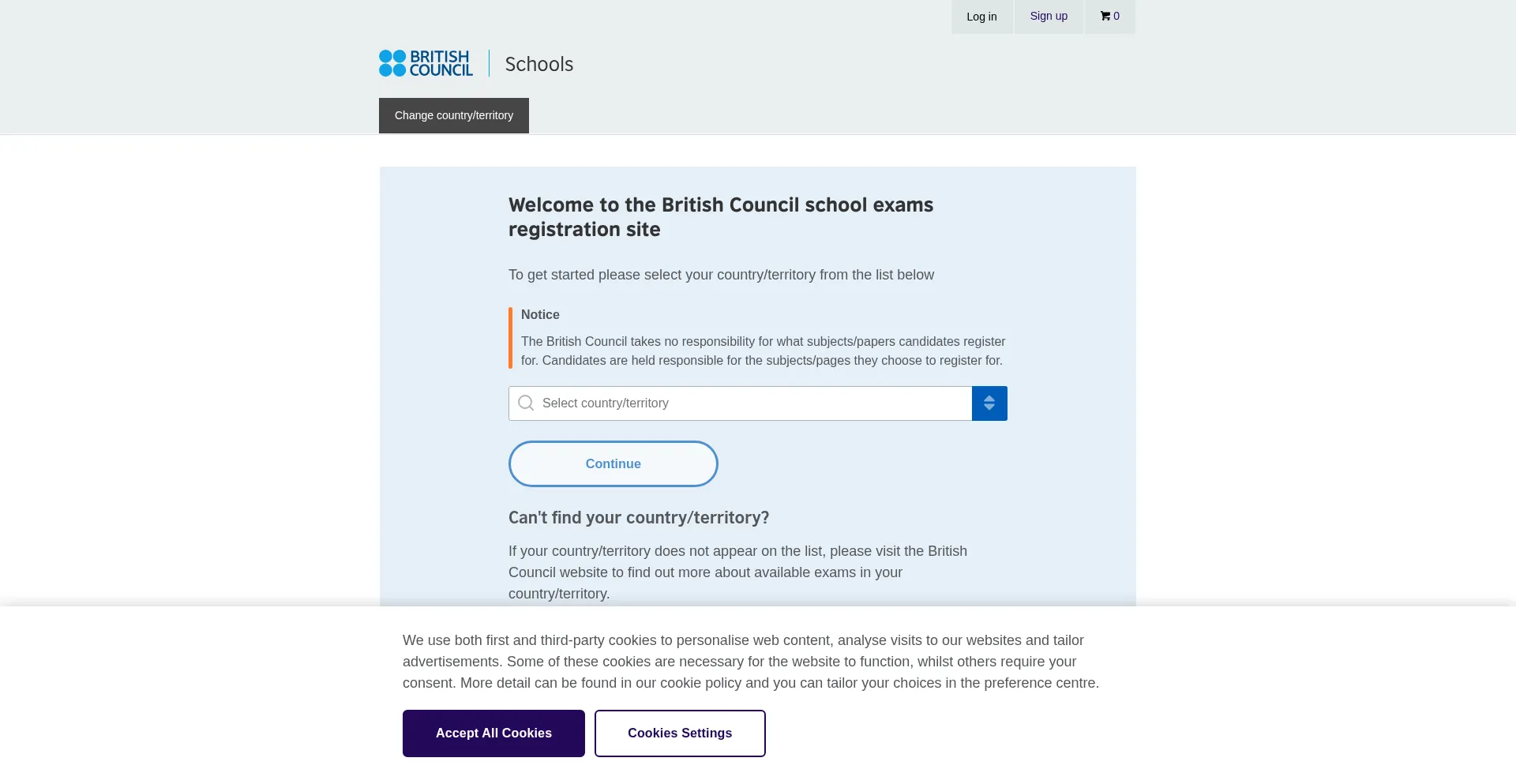Click the orange Notice accent bar
This screenshot has height=784, width=1516.
(511, 338)
